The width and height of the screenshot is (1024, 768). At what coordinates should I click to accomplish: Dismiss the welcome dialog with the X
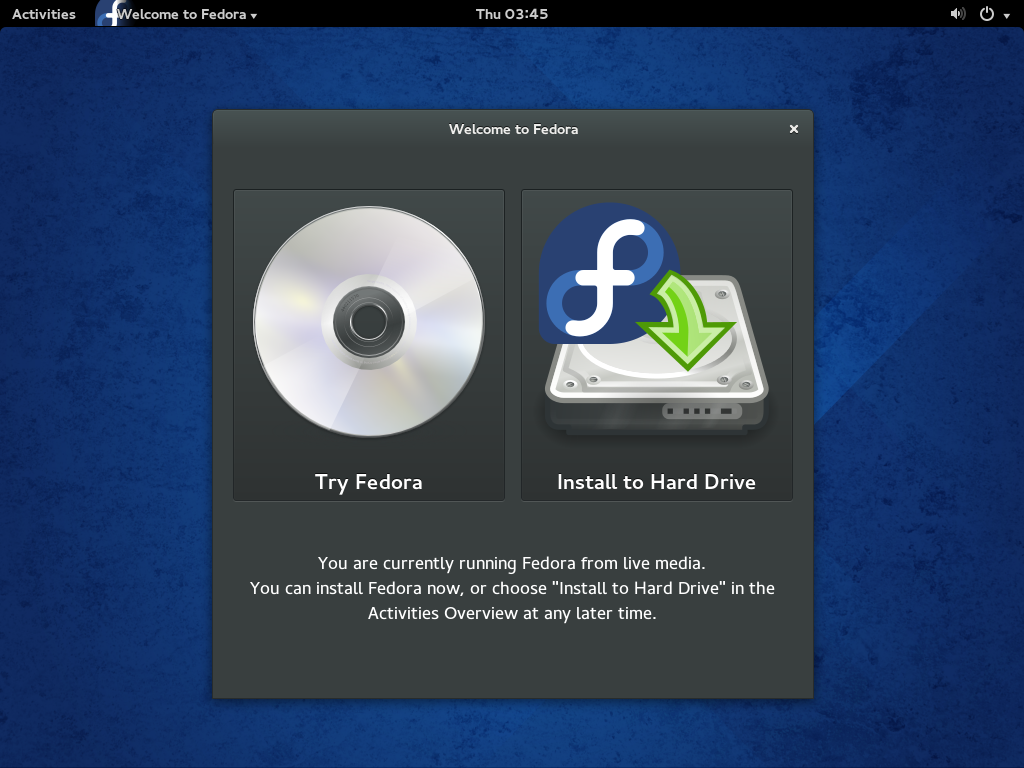pyautogui.click(x=793, y=129)
